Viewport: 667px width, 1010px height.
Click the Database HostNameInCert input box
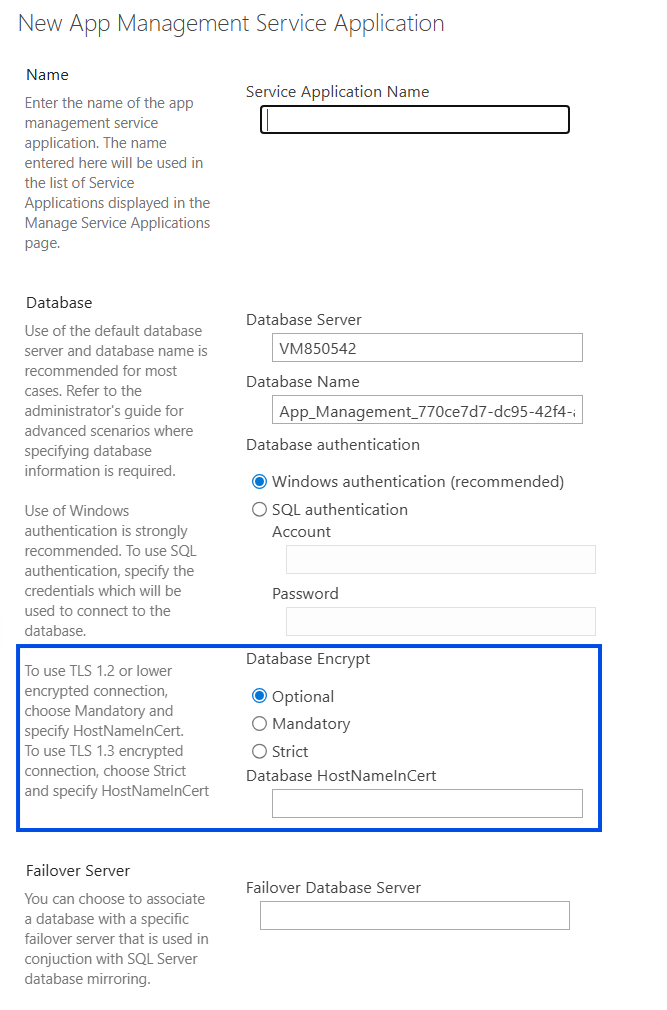(x=427, y=803)
